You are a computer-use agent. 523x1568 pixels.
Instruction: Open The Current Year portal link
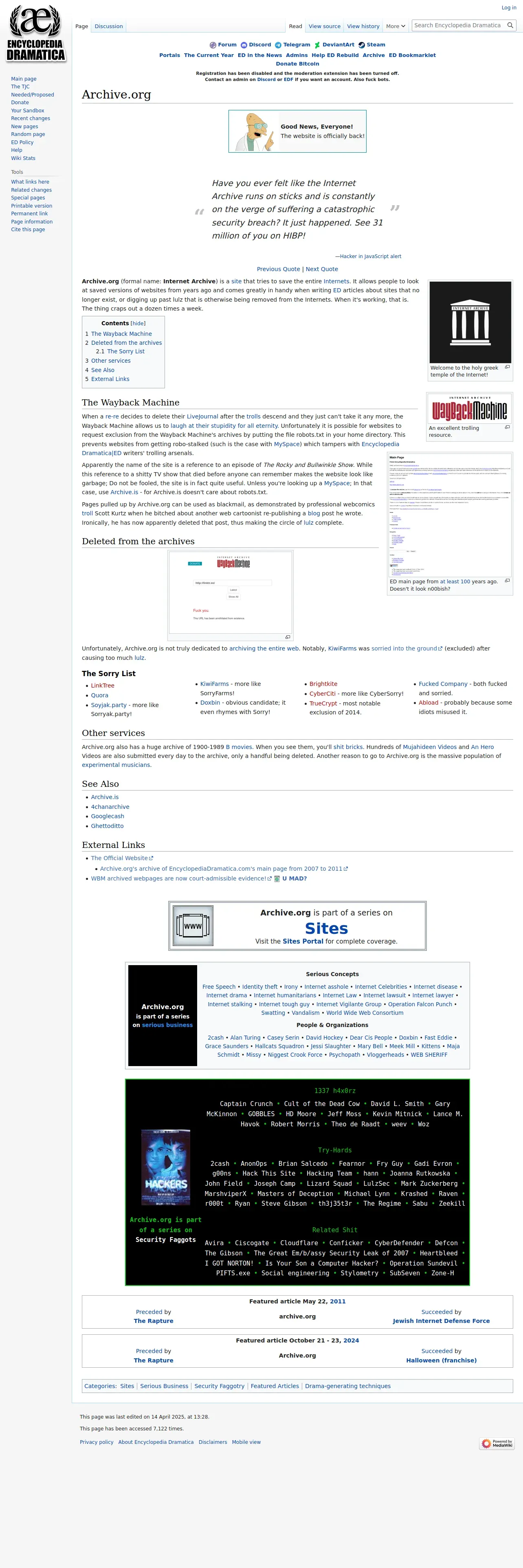pos(209,55)
